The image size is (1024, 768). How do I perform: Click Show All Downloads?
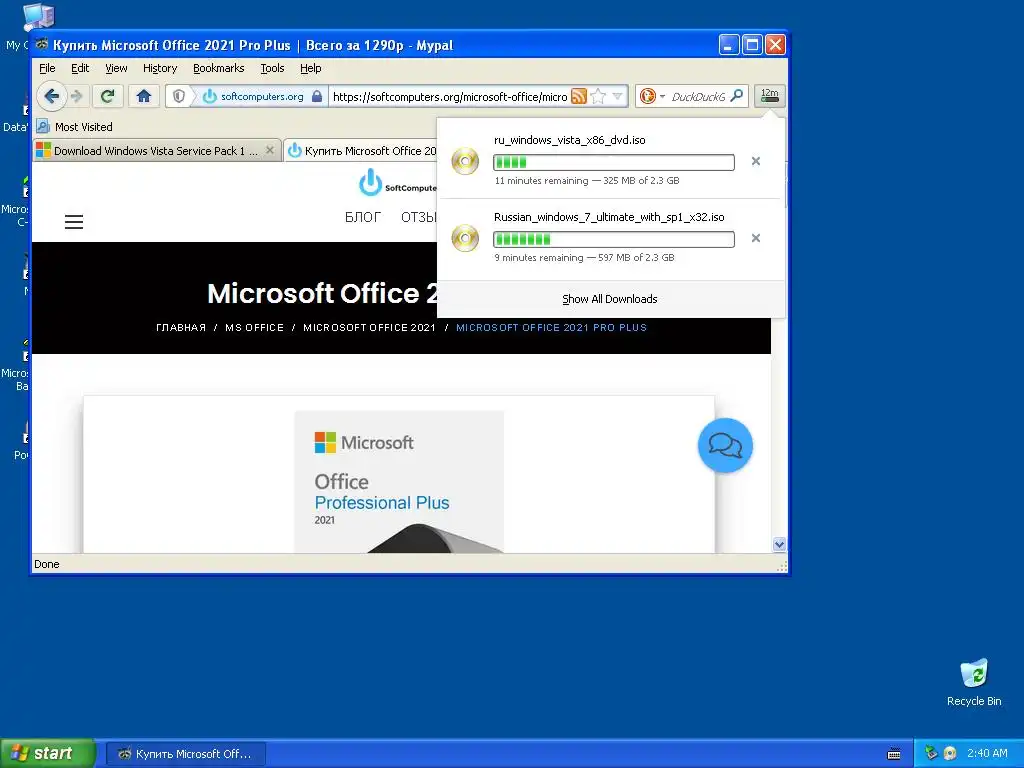(x=610, y=299)
